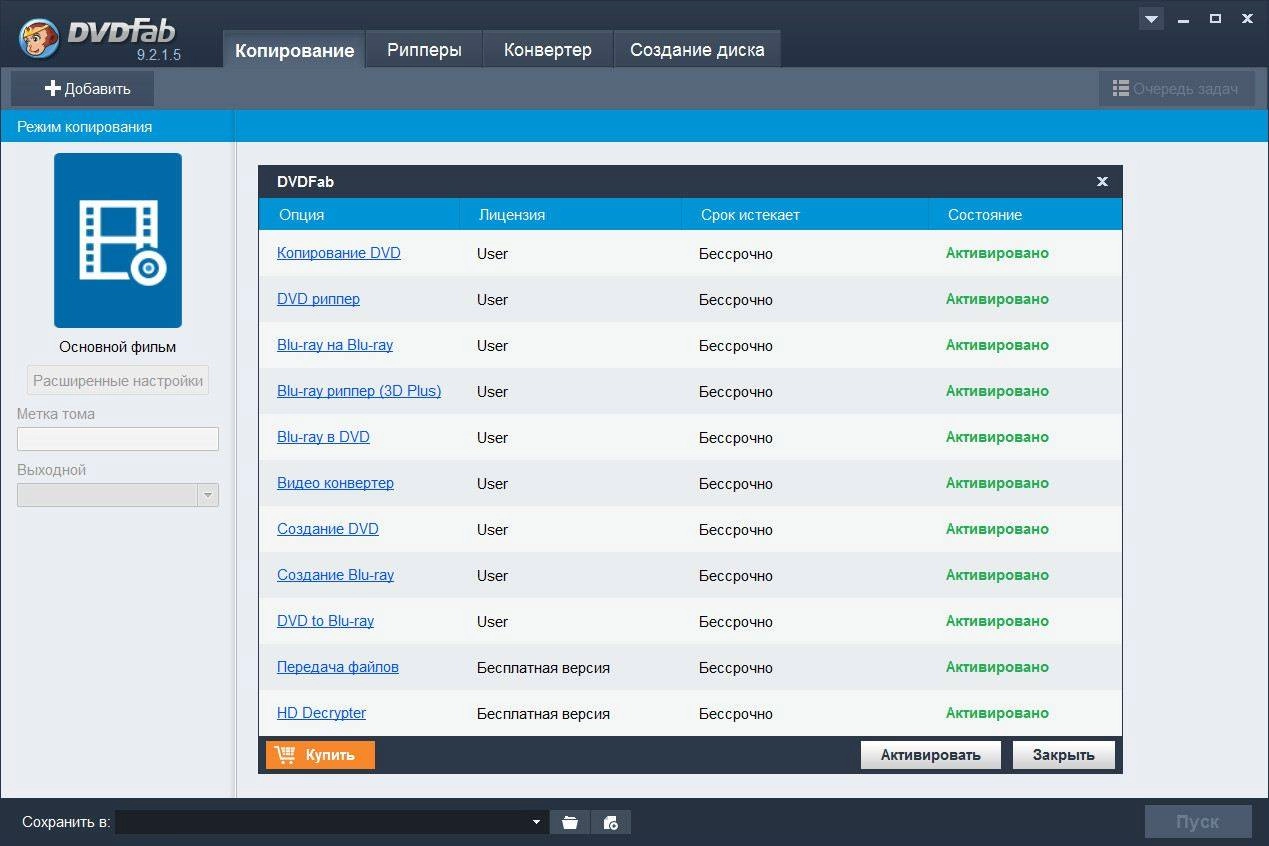Open the Конвертер tab

click(547, 50)
